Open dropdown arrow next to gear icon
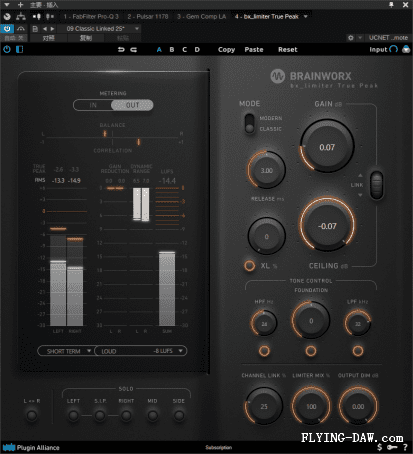The height and width of the screenshot is (454, 413). pyautogui.click(x=360, y=38)
